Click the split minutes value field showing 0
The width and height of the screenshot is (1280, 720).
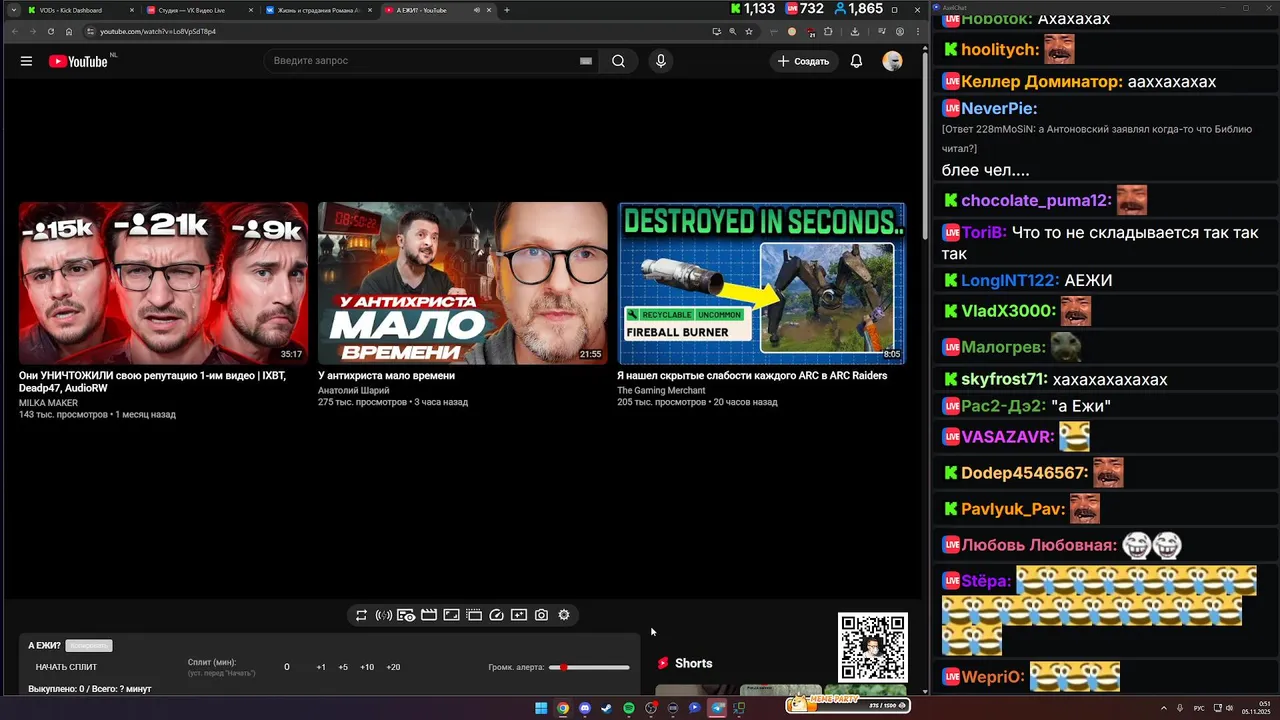click(287, 667)
